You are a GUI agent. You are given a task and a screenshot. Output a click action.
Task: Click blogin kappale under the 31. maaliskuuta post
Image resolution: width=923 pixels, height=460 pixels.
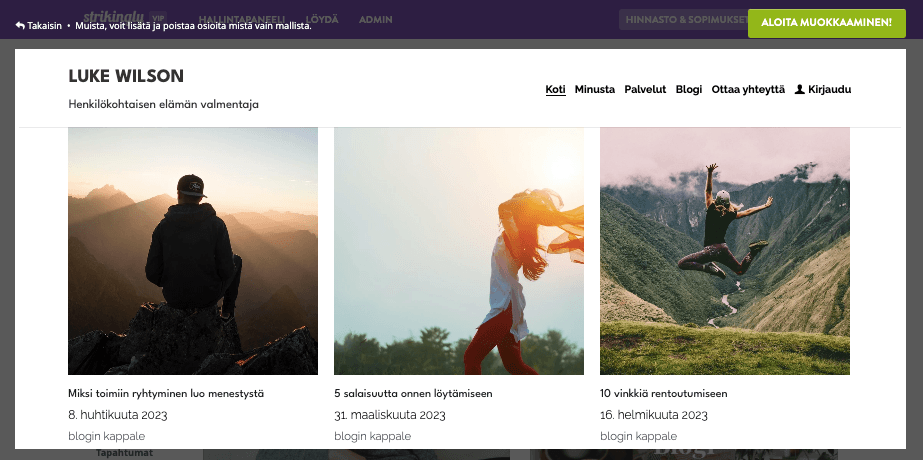(x=373, y=436)
